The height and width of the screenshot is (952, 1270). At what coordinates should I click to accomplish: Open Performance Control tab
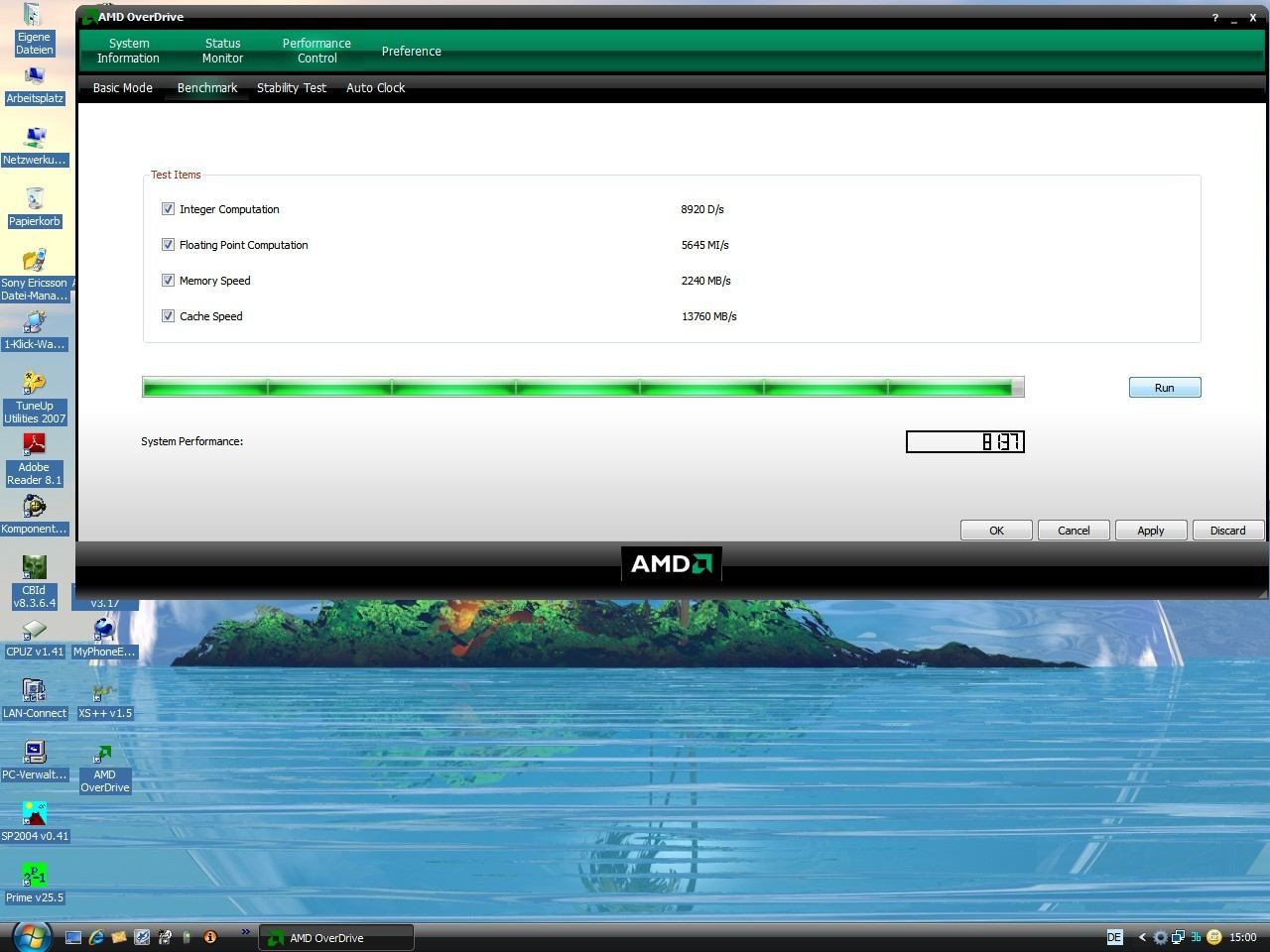317,51
